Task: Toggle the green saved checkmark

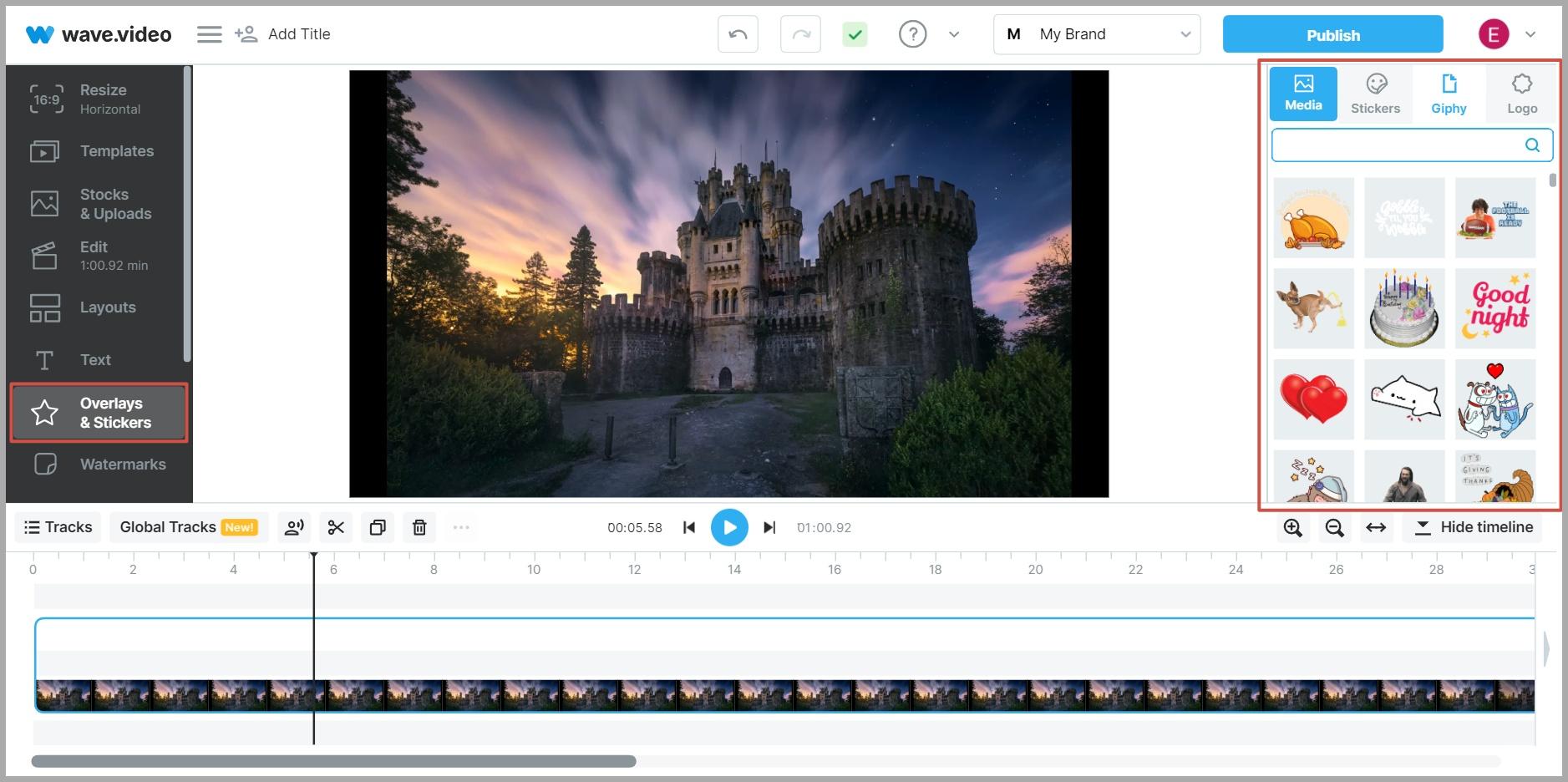Action: coord(855,34)
